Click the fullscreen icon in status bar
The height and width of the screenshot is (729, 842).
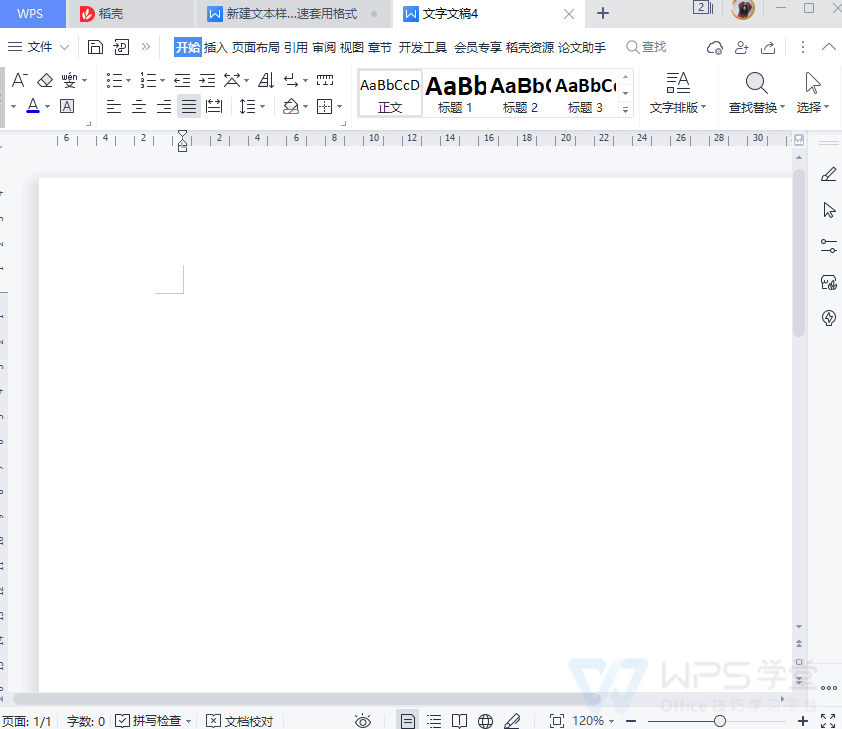click(828, 721)
